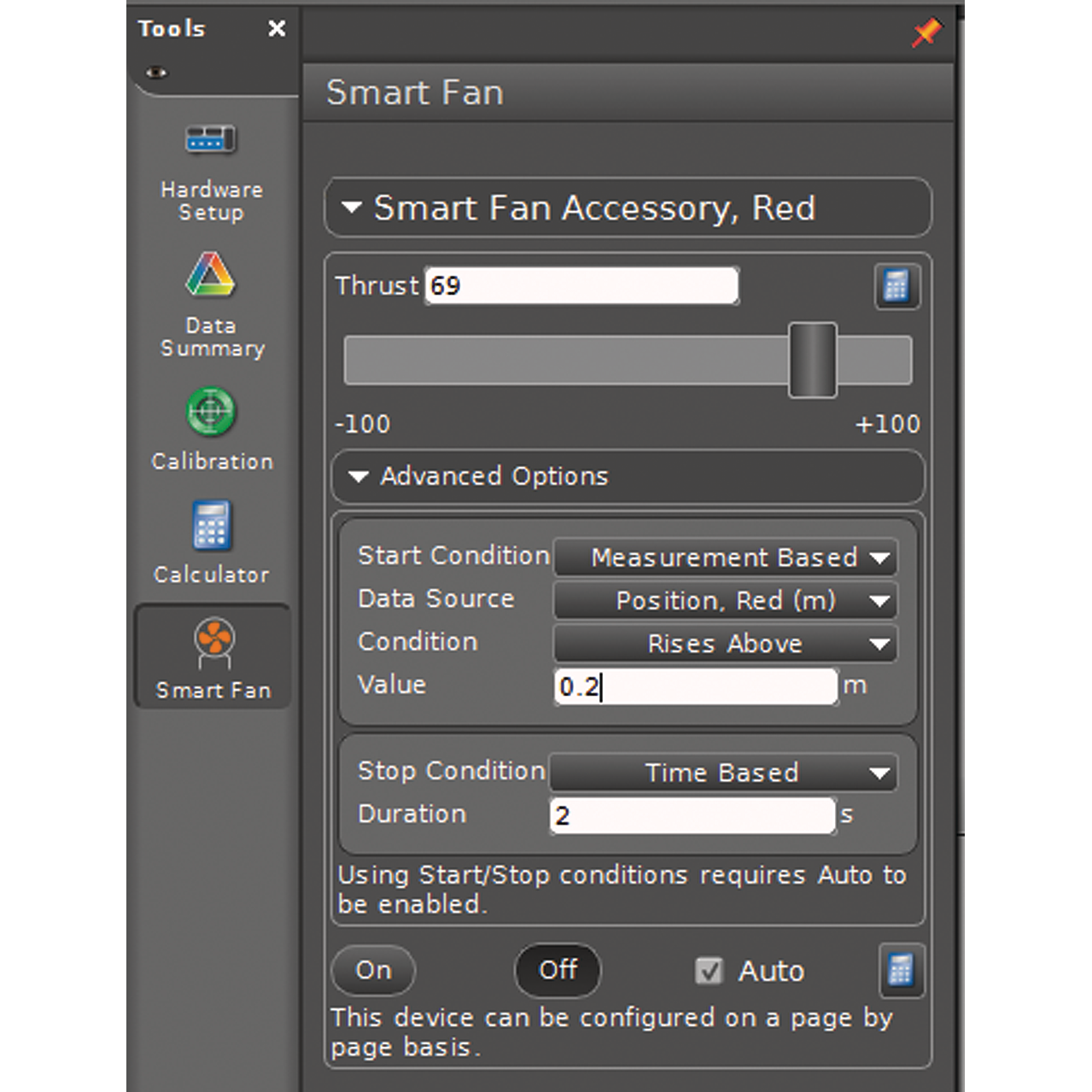Click the Duration input field

tap(692, 815)
